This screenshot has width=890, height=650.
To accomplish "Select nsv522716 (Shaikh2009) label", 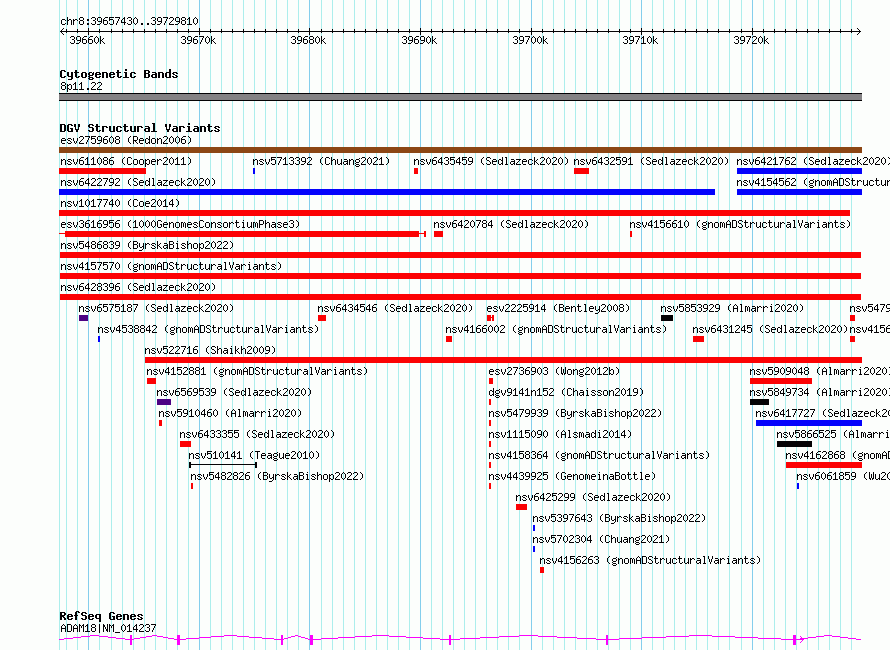I will (210, 350).
